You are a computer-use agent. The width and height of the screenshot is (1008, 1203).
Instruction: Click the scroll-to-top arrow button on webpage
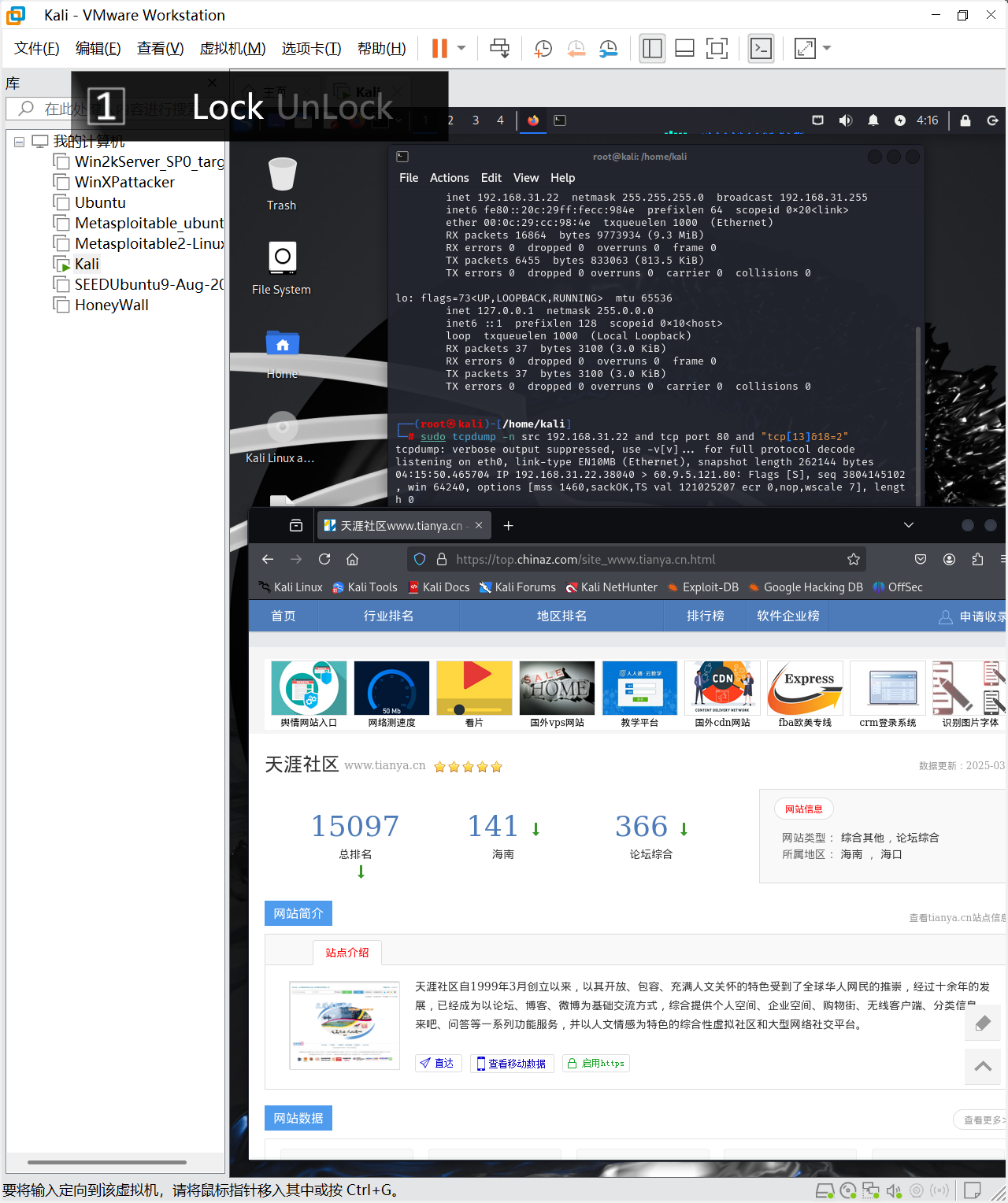click(983, 1066)
